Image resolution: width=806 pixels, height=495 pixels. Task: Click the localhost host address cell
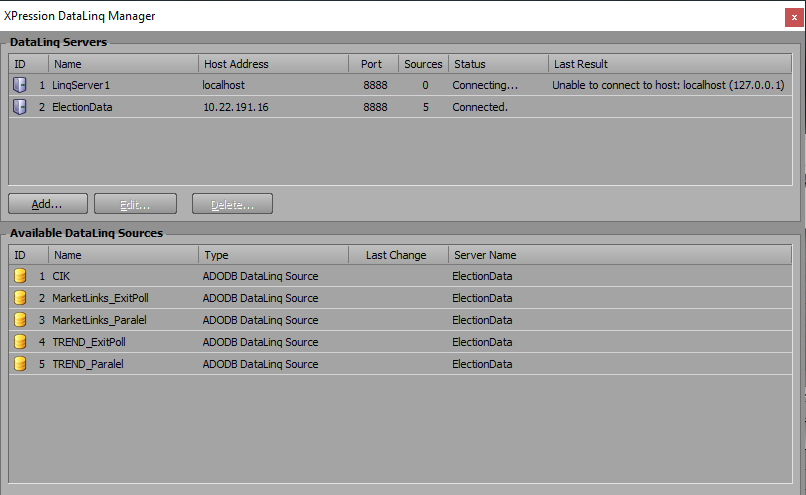[x=224, y=85]
